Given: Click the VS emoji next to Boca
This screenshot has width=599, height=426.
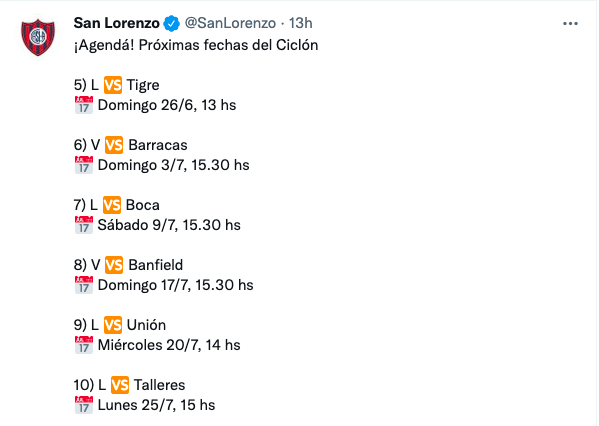Looking at the screenshot, I should (112, 205).
